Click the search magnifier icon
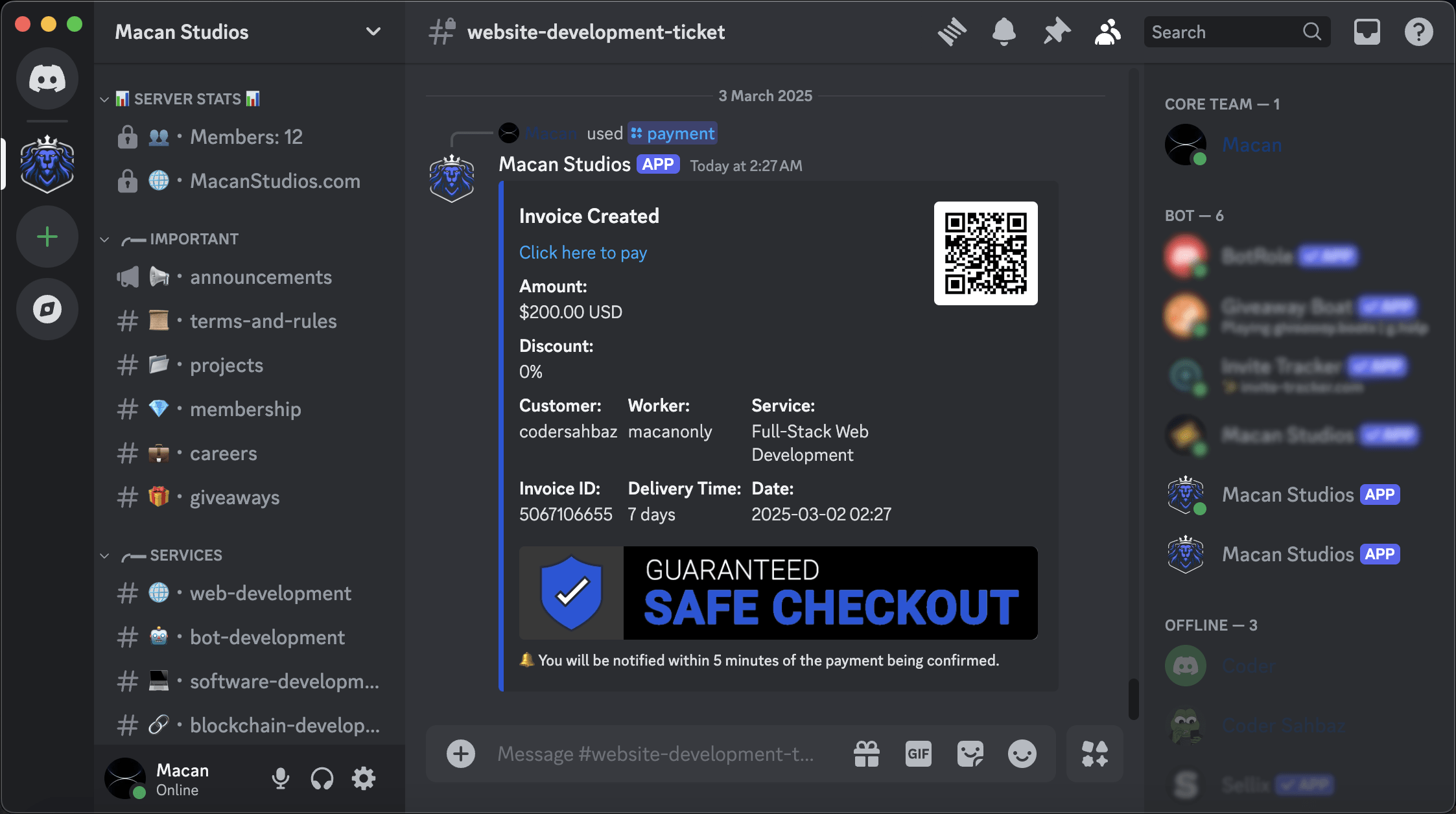The width and height of the screenshot is (1456, 814). click(x=1311, y=32)
